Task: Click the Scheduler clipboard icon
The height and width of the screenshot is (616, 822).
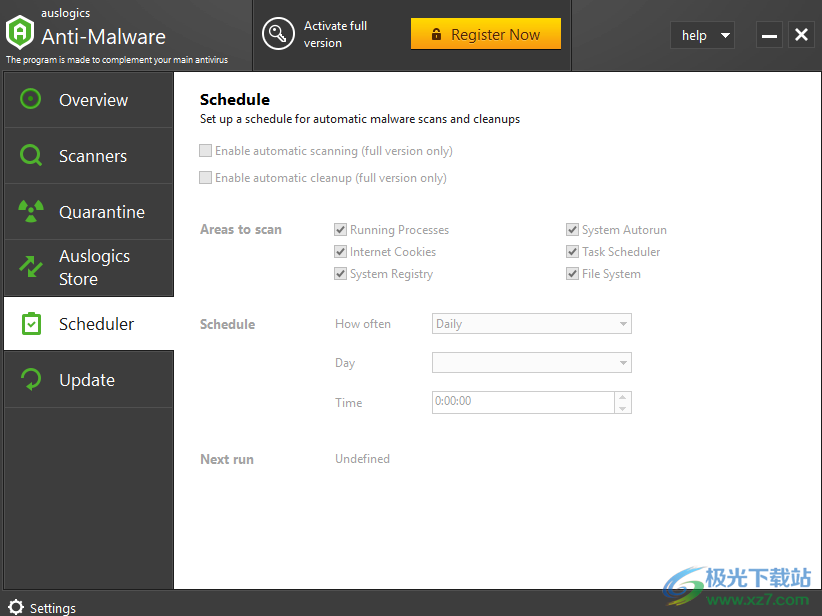Action: 31,323
